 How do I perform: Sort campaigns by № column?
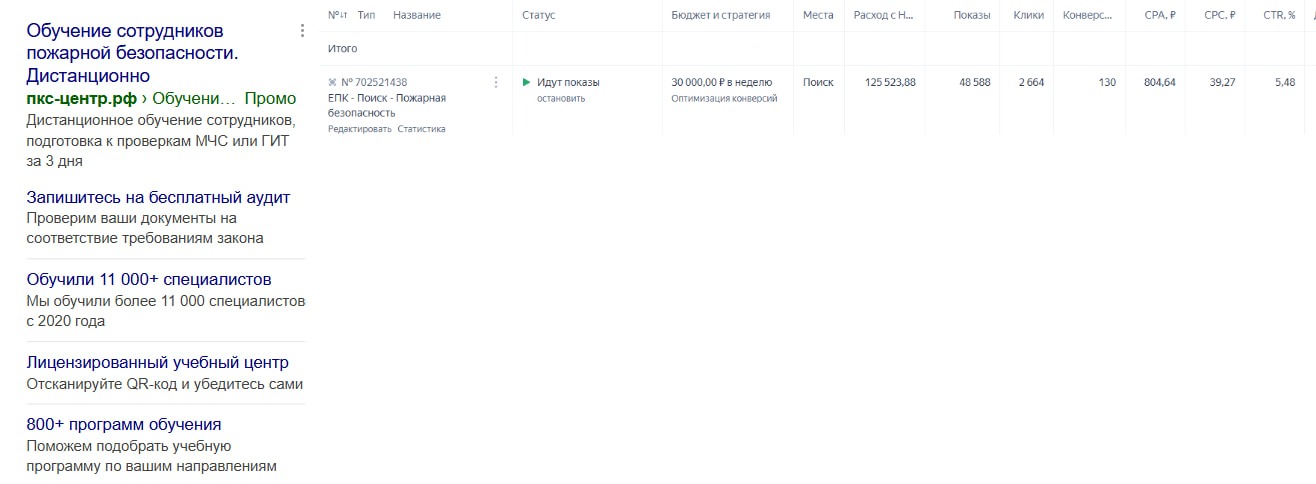(x=337, y=16)
